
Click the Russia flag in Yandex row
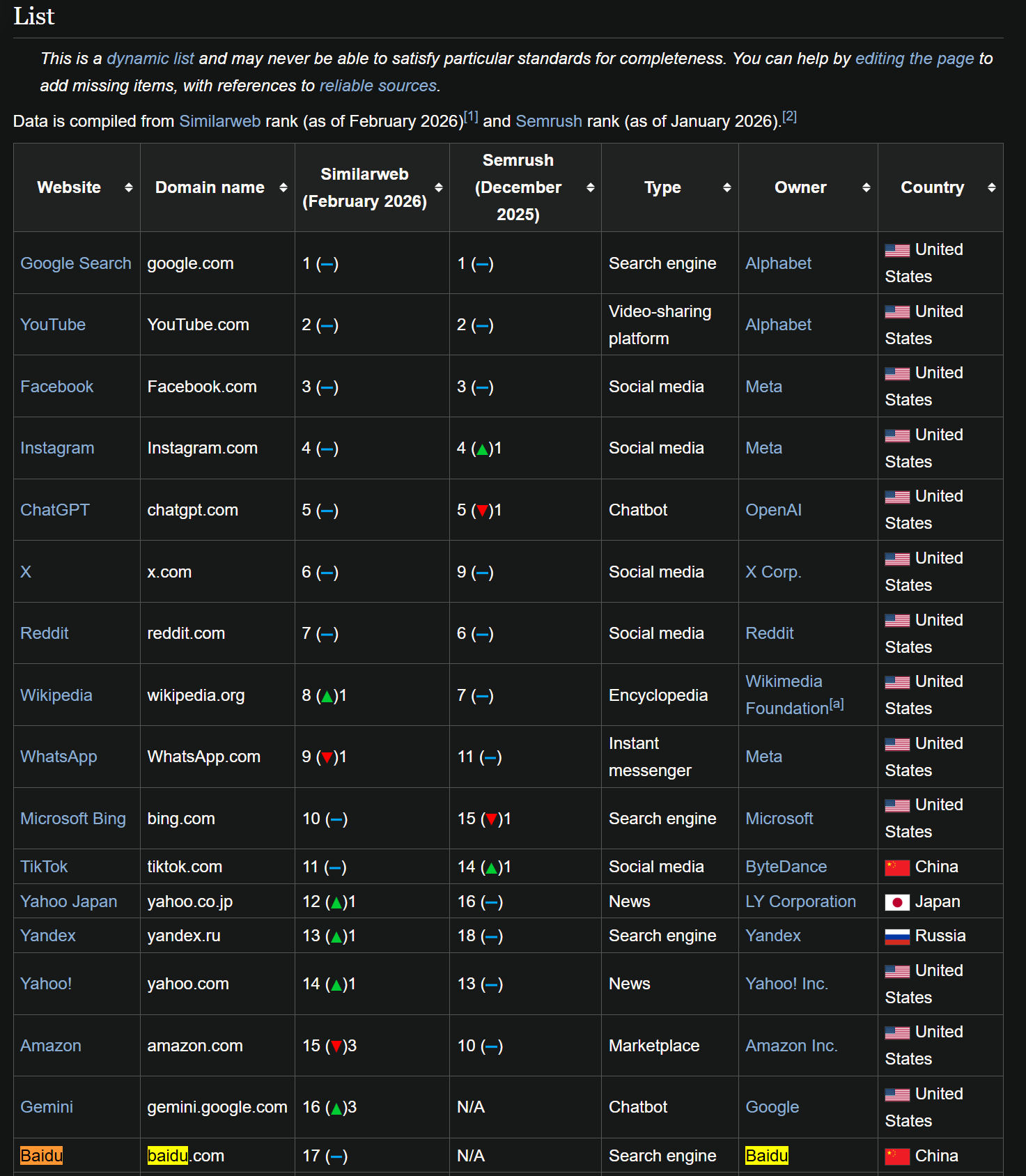[x=897, y=937]
